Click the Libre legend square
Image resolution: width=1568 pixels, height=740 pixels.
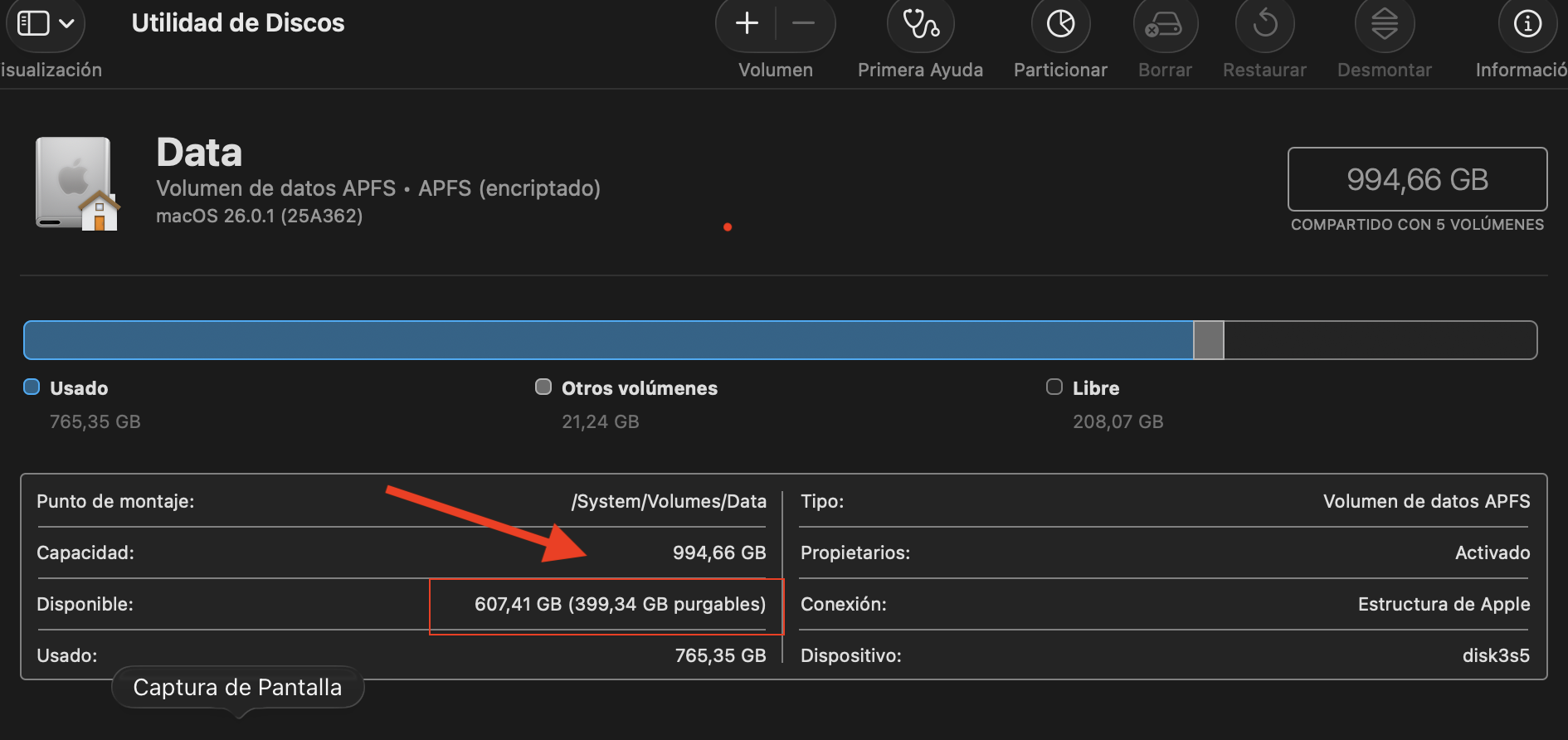(x=1054, y=387)
